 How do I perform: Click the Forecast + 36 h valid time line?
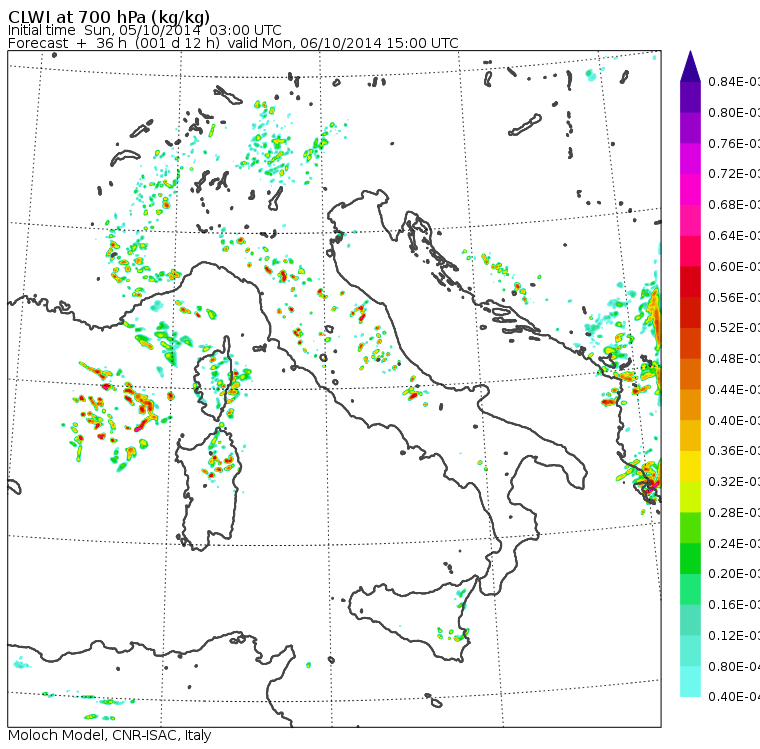point(233,43)
